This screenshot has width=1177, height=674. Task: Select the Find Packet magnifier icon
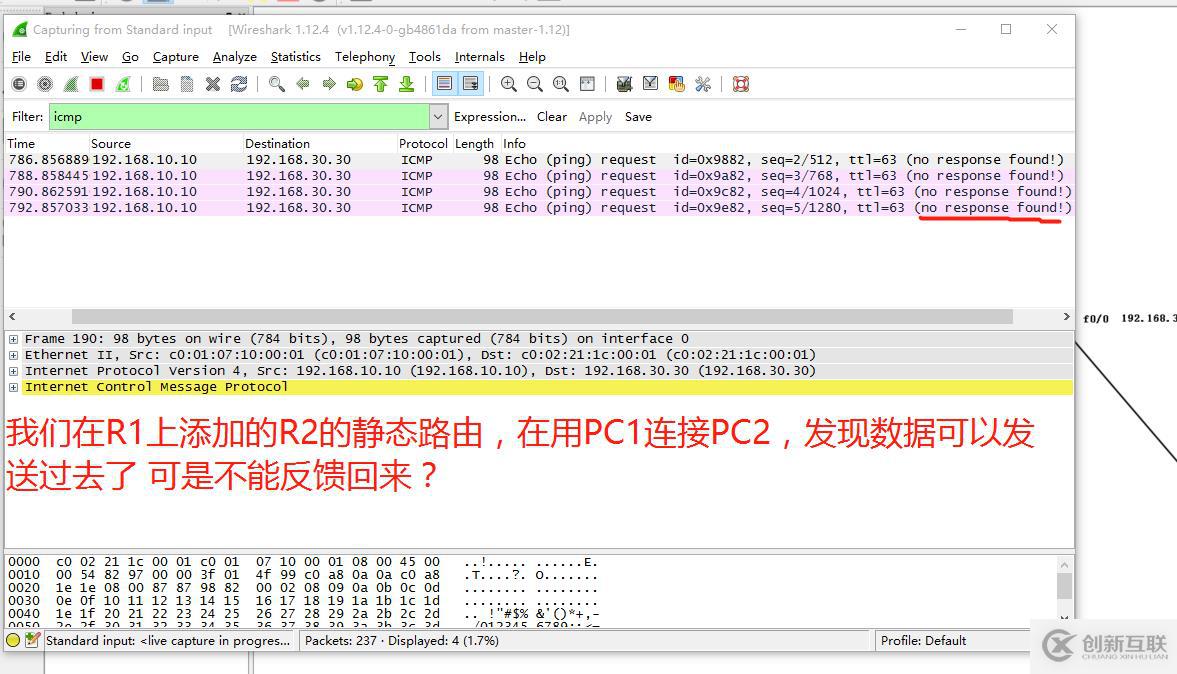(274, 83)
